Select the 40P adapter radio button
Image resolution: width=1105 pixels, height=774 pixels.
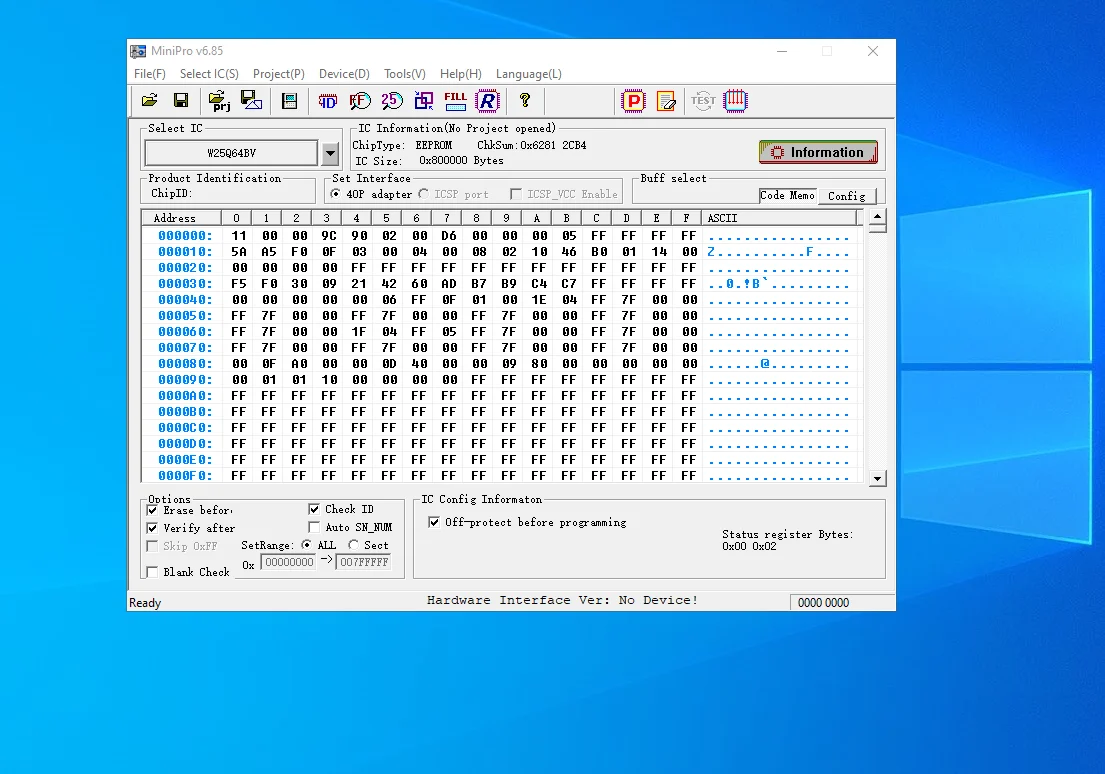[335, 194]
